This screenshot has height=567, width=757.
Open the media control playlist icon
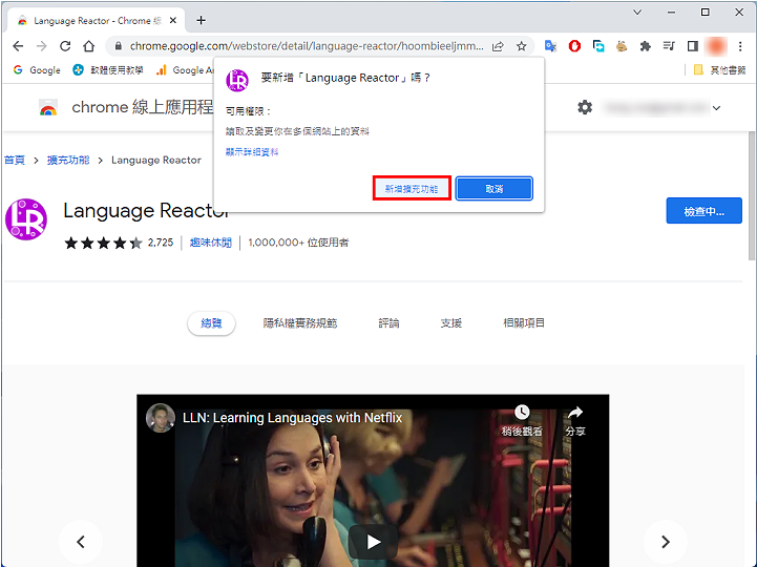pos(669,46)
